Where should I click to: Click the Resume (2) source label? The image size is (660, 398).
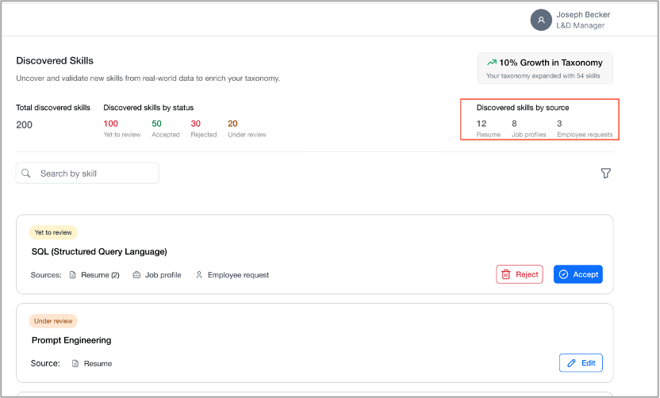coord(100,275)
